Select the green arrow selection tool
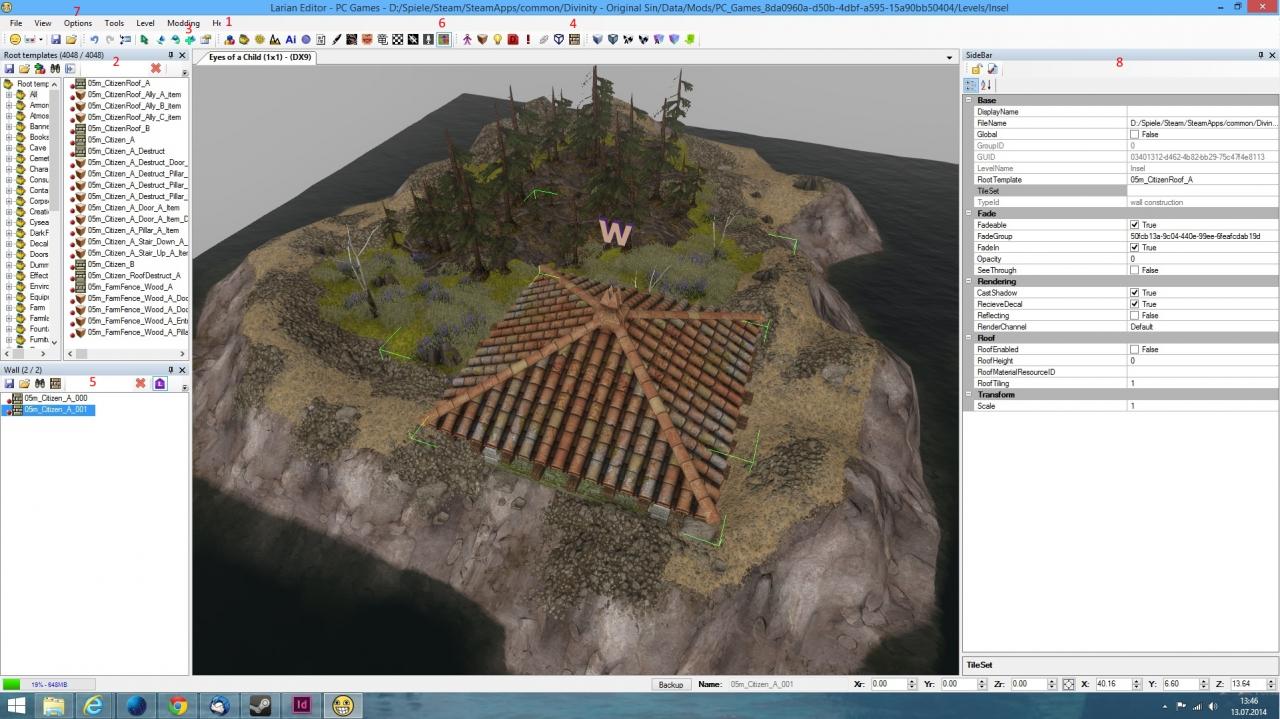Screen dimensions: 1280x719 [x=144, y=39]
